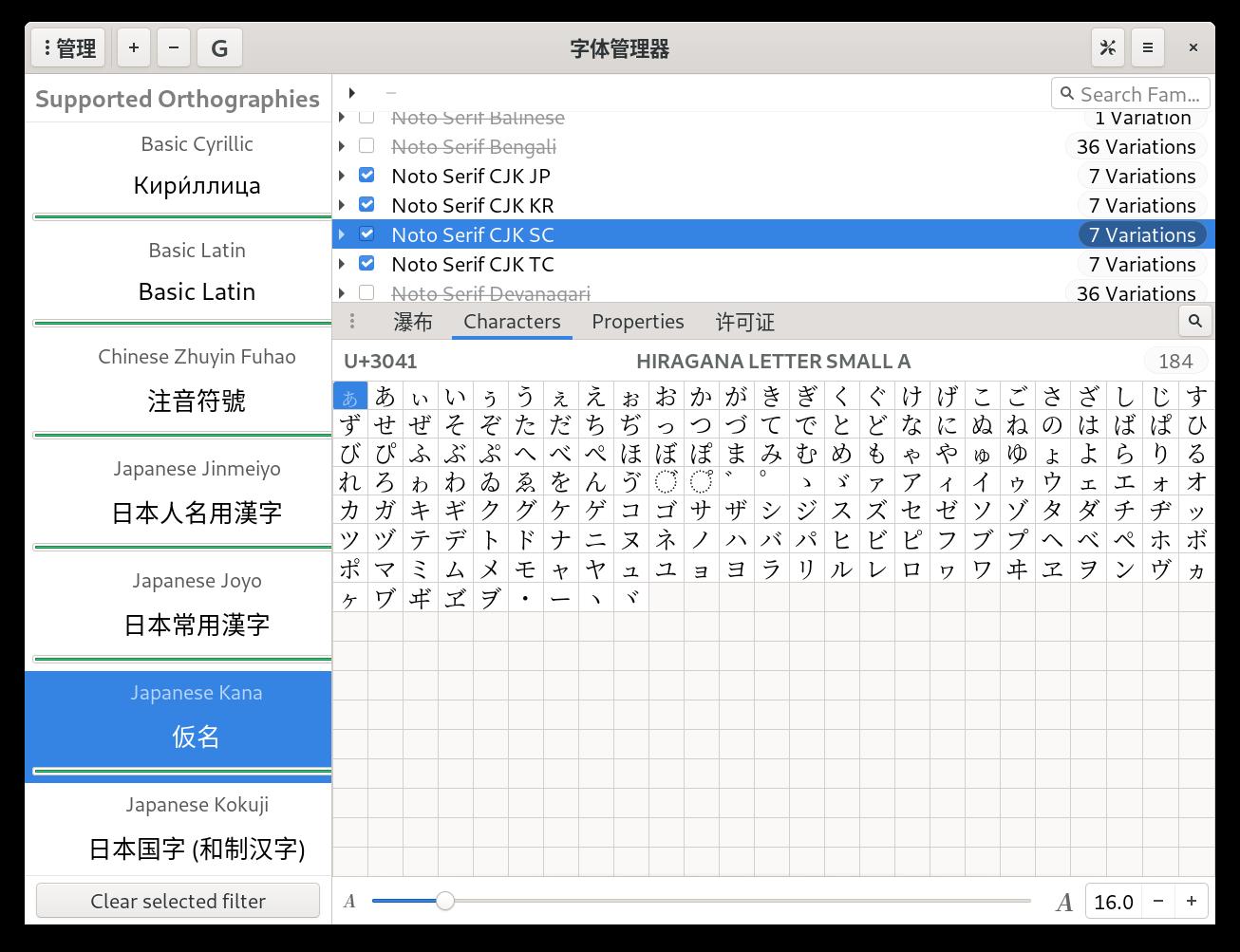Image resolution: width=1240 pixels, height=952 pixels.
Task: Expand Noto Serif CJK SC variations
Action: [342, 234]
